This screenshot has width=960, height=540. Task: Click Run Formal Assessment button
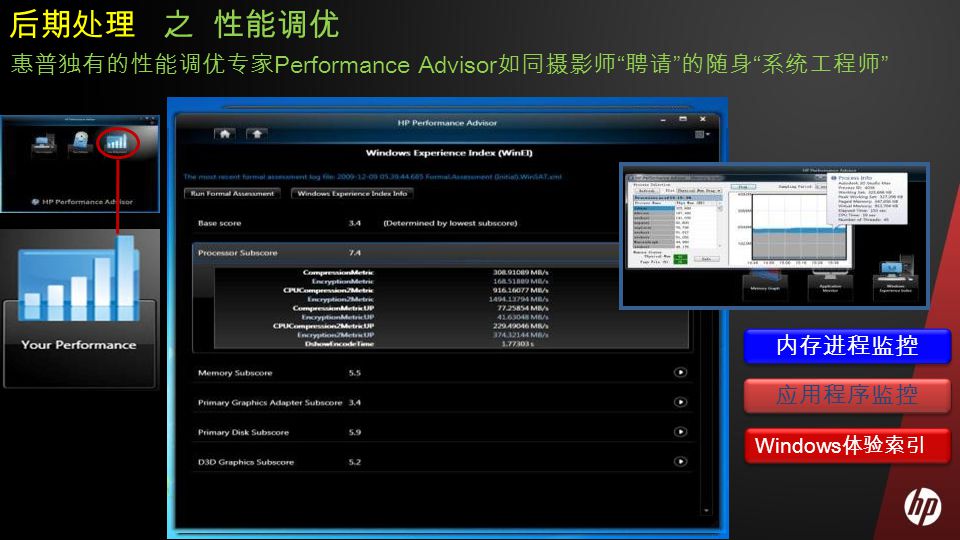tap(232, 193)
